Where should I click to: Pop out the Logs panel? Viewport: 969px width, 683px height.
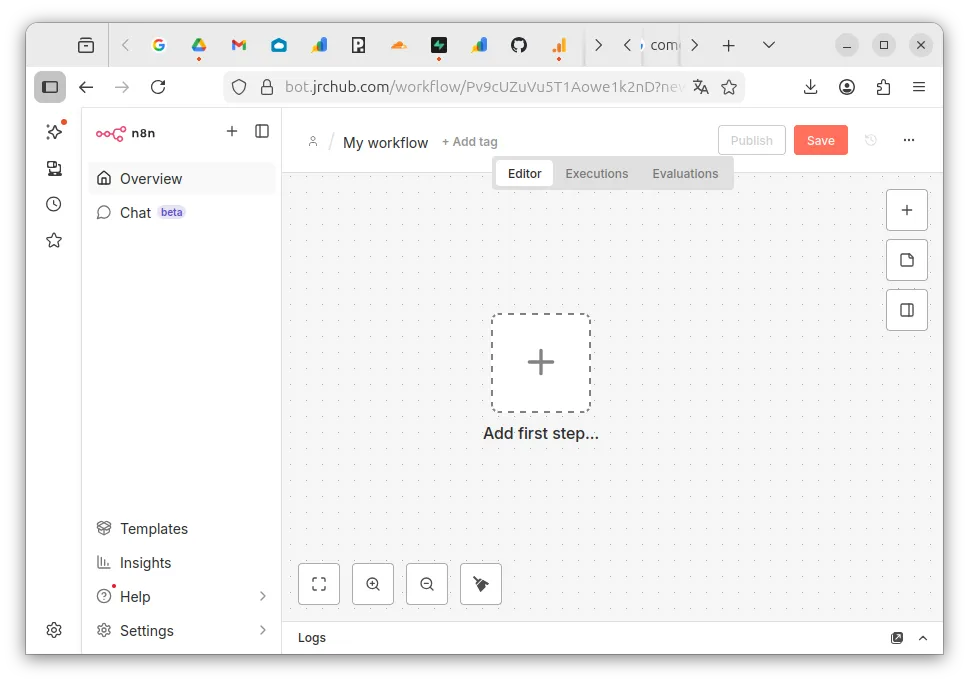pos(897,638)
